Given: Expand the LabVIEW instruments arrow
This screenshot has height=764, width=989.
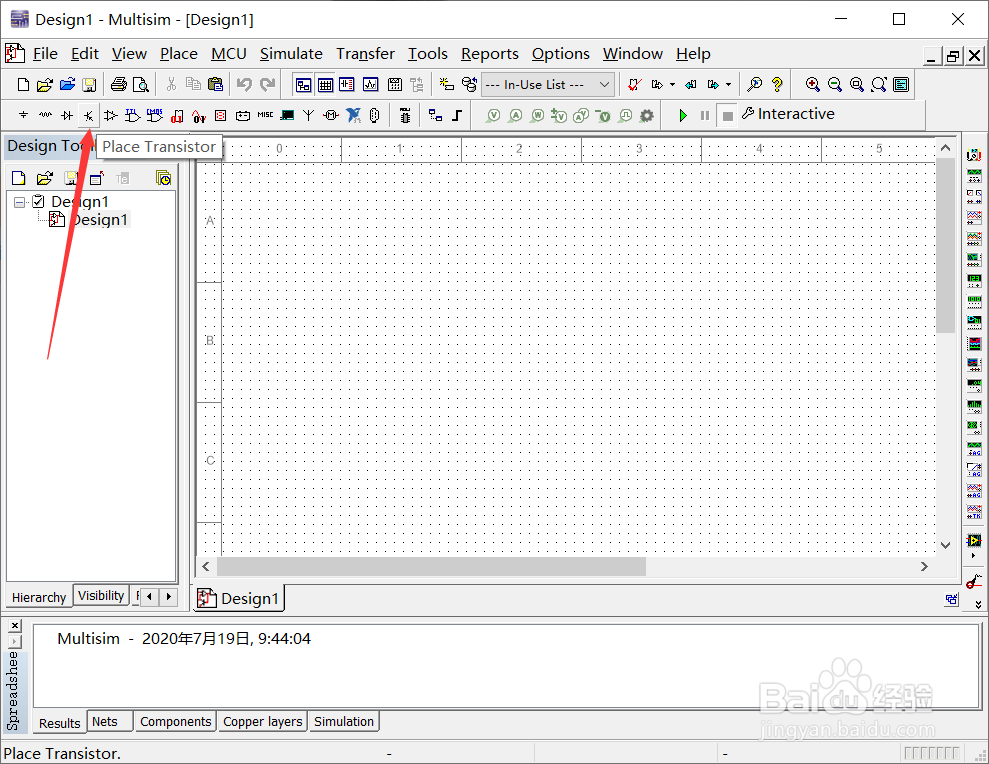Looking at the screenshot, I should tap(974, 556).
